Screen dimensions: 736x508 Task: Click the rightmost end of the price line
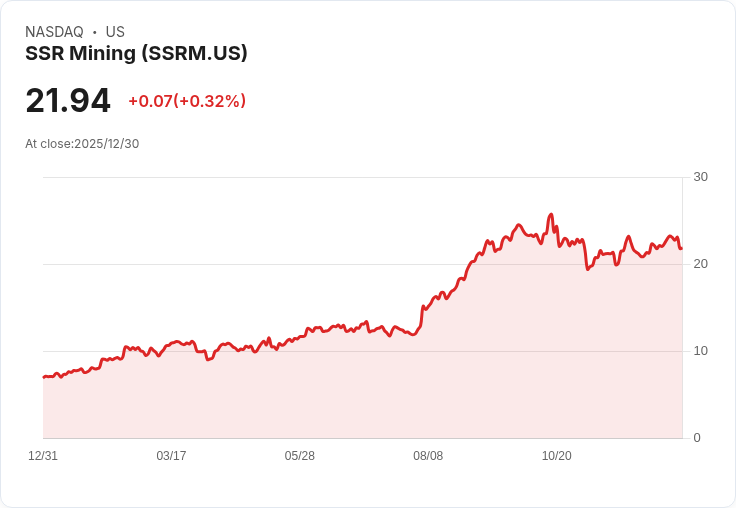[681, 248]
